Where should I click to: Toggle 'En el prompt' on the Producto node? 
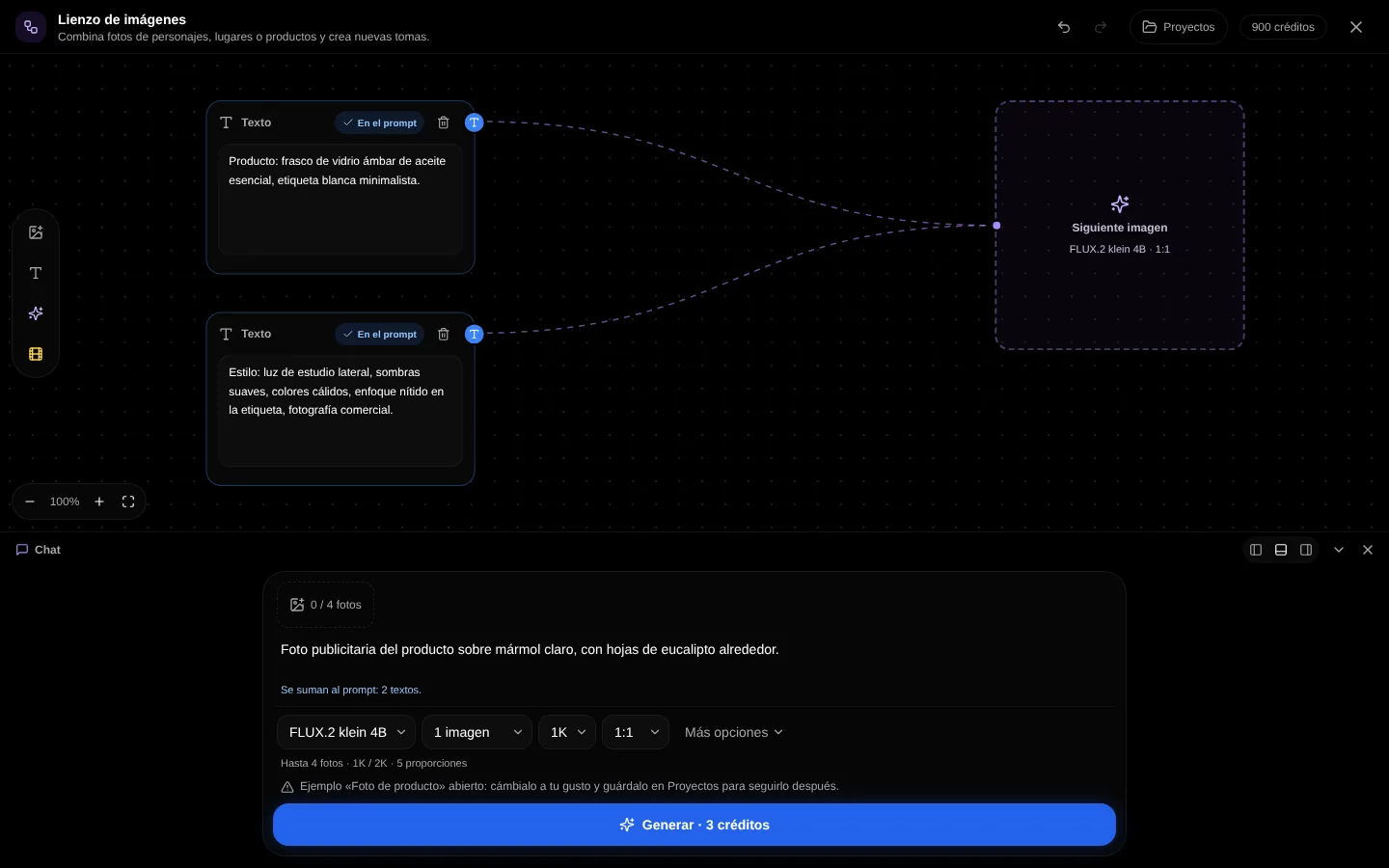(x=380, y=122)
